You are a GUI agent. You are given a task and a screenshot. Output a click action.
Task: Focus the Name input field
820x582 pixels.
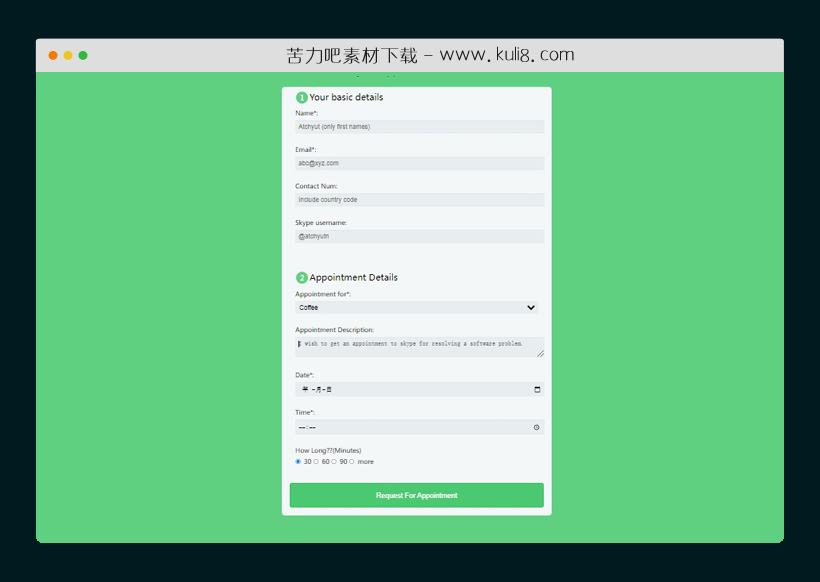pyautogui.click(x=419, y=127)
